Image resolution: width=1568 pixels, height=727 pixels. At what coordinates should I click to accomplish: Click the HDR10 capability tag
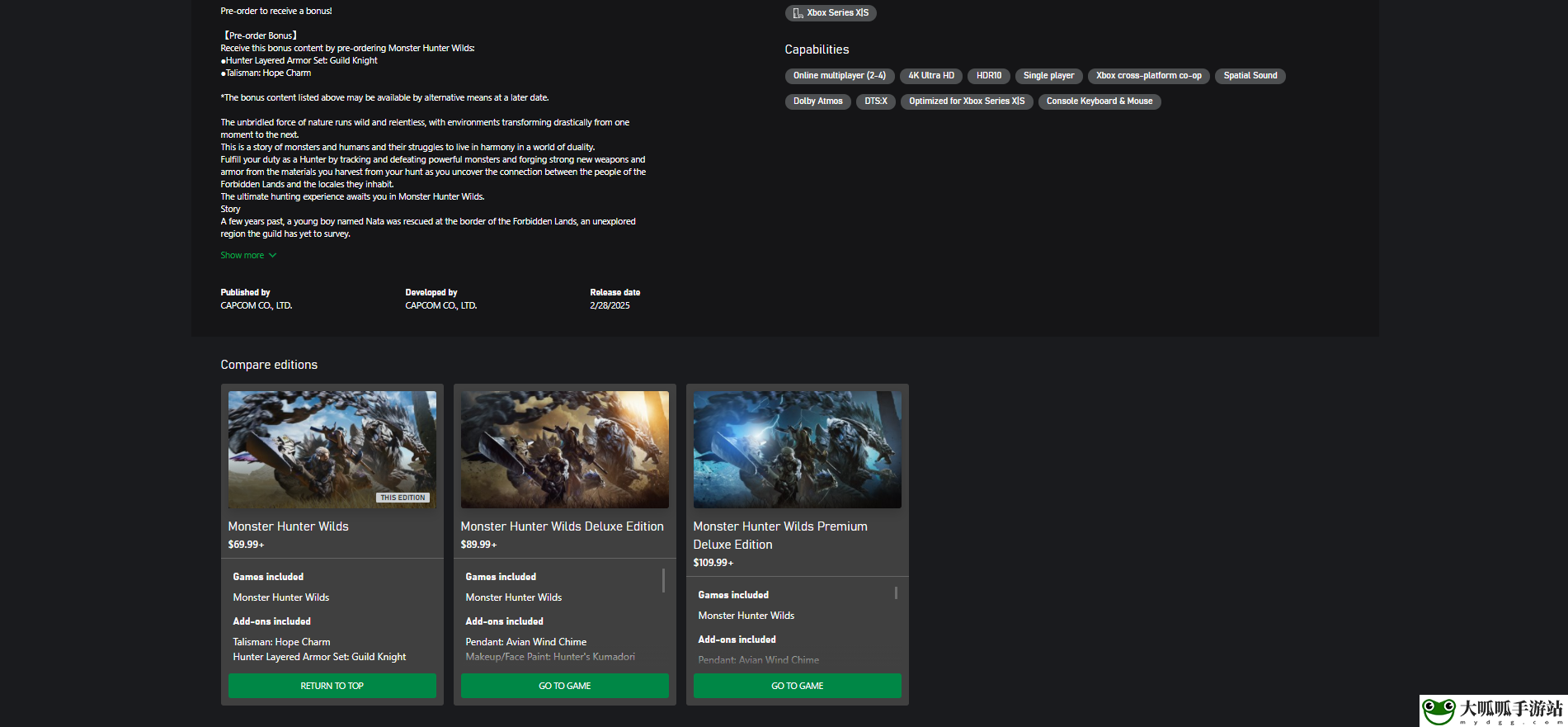(x=989, y=76)
